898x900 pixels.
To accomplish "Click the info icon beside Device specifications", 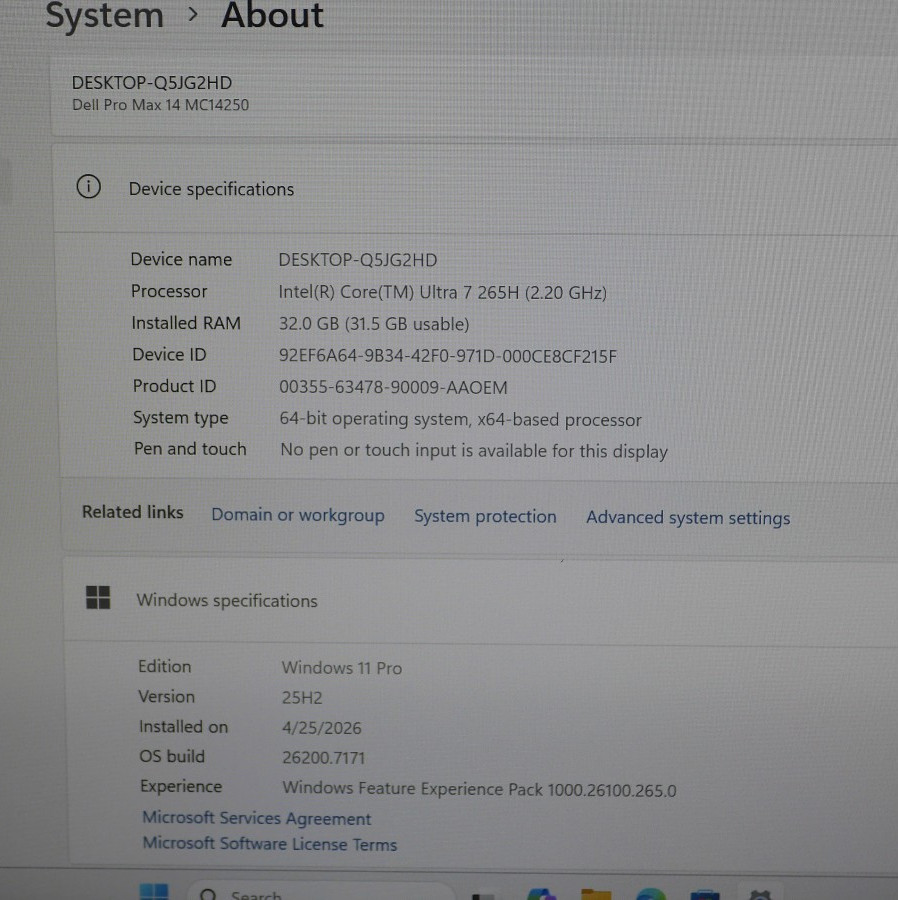I will (88, 187).
